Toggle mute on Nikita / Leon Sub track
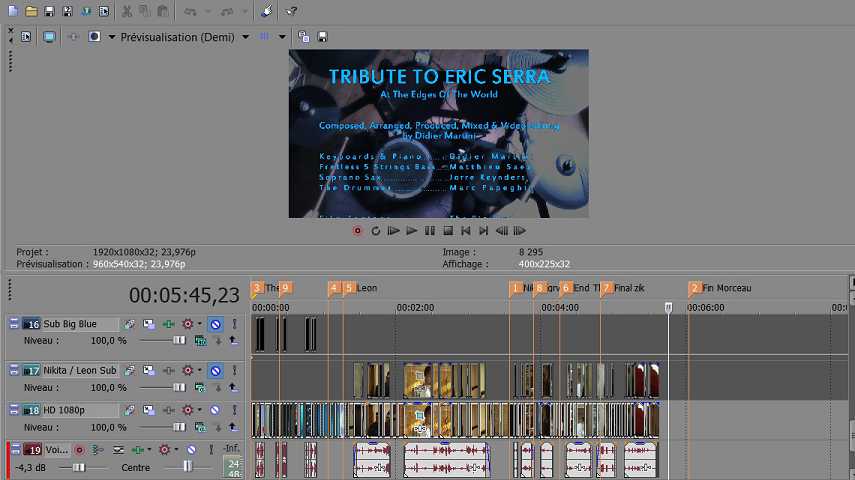Image resolution: width=855 pixels, height=480 pixels. 215,370
